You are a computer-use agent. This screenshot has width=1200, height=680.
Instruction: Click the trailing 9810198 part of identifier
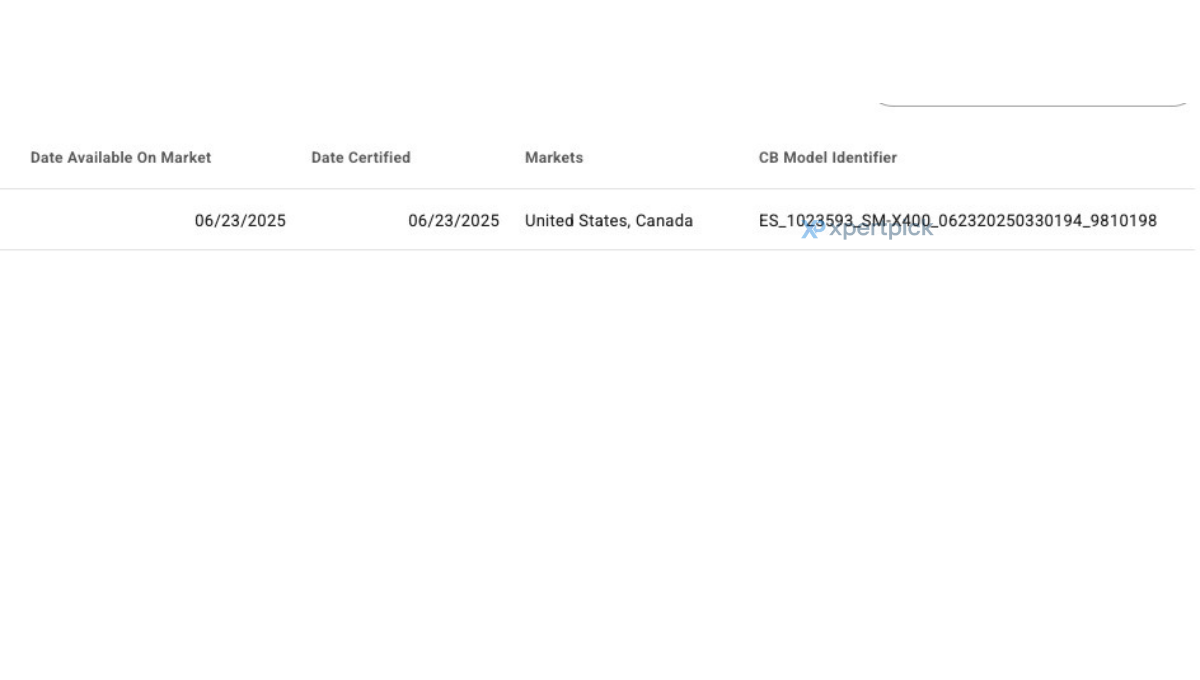point(1124,221)
